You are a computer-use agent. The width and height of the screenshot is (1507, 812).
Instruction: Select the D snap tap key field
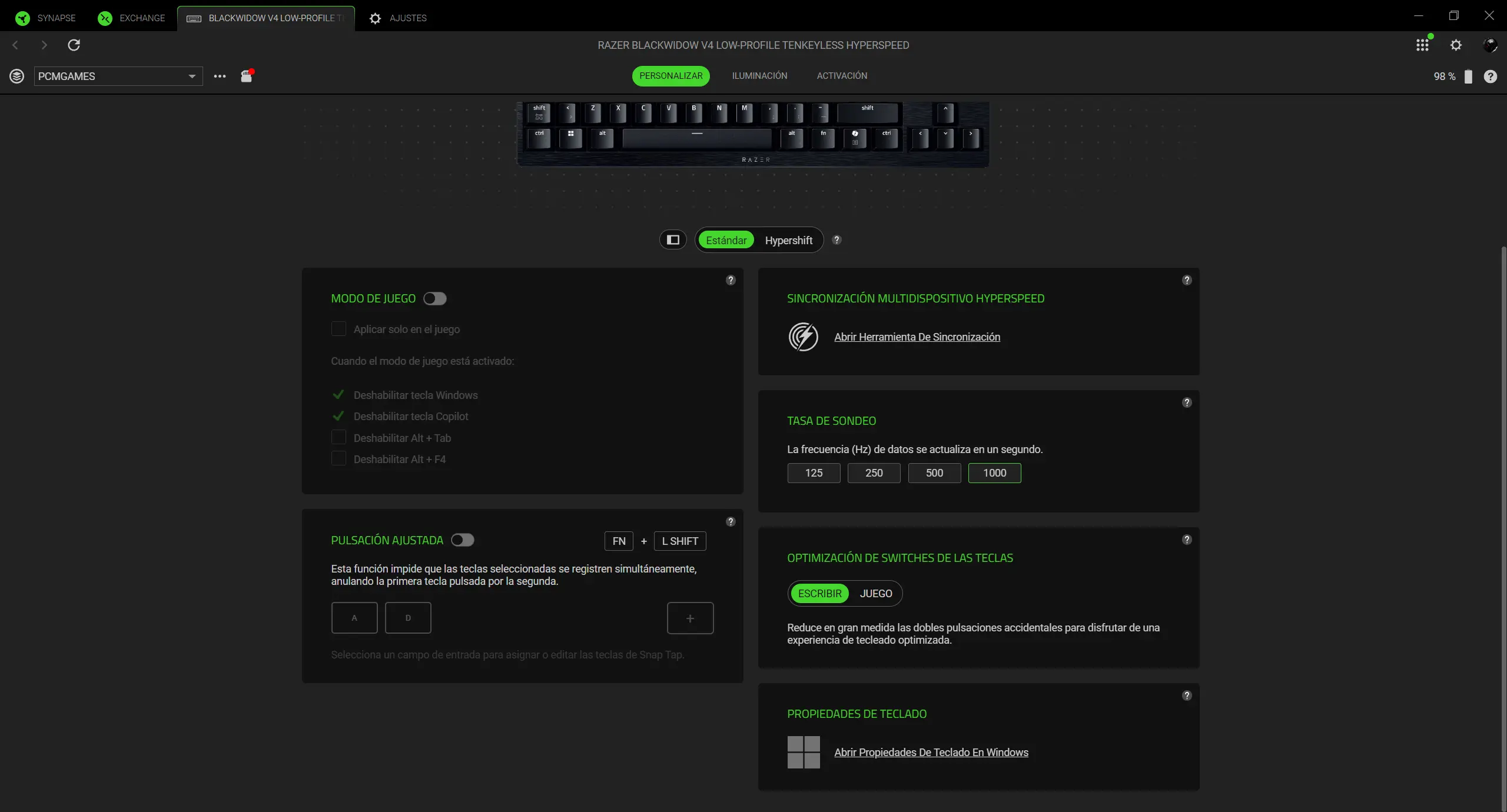point(408,618)
